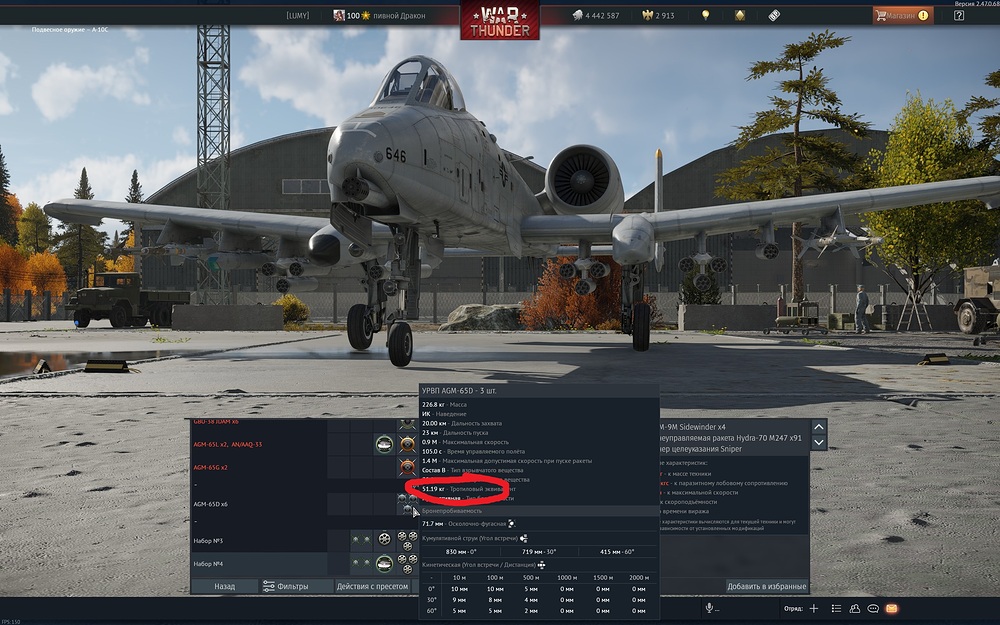
Task: Click the 4 442 587 Silver Lions amount
Action: [602, 15]
